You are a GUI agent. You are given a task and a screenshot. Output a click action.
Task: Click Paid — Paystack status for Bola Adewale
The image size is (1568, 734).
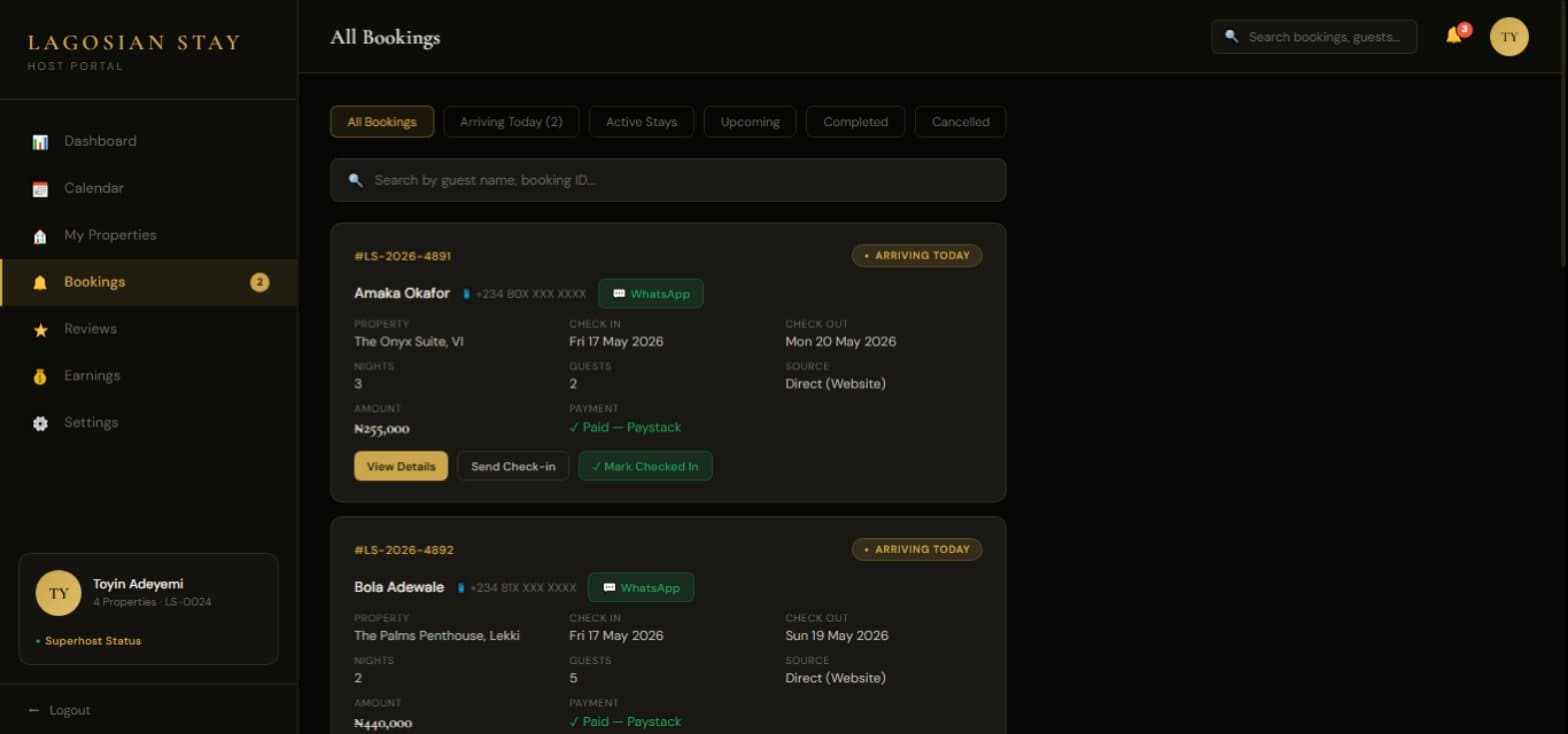pos(625,721)
